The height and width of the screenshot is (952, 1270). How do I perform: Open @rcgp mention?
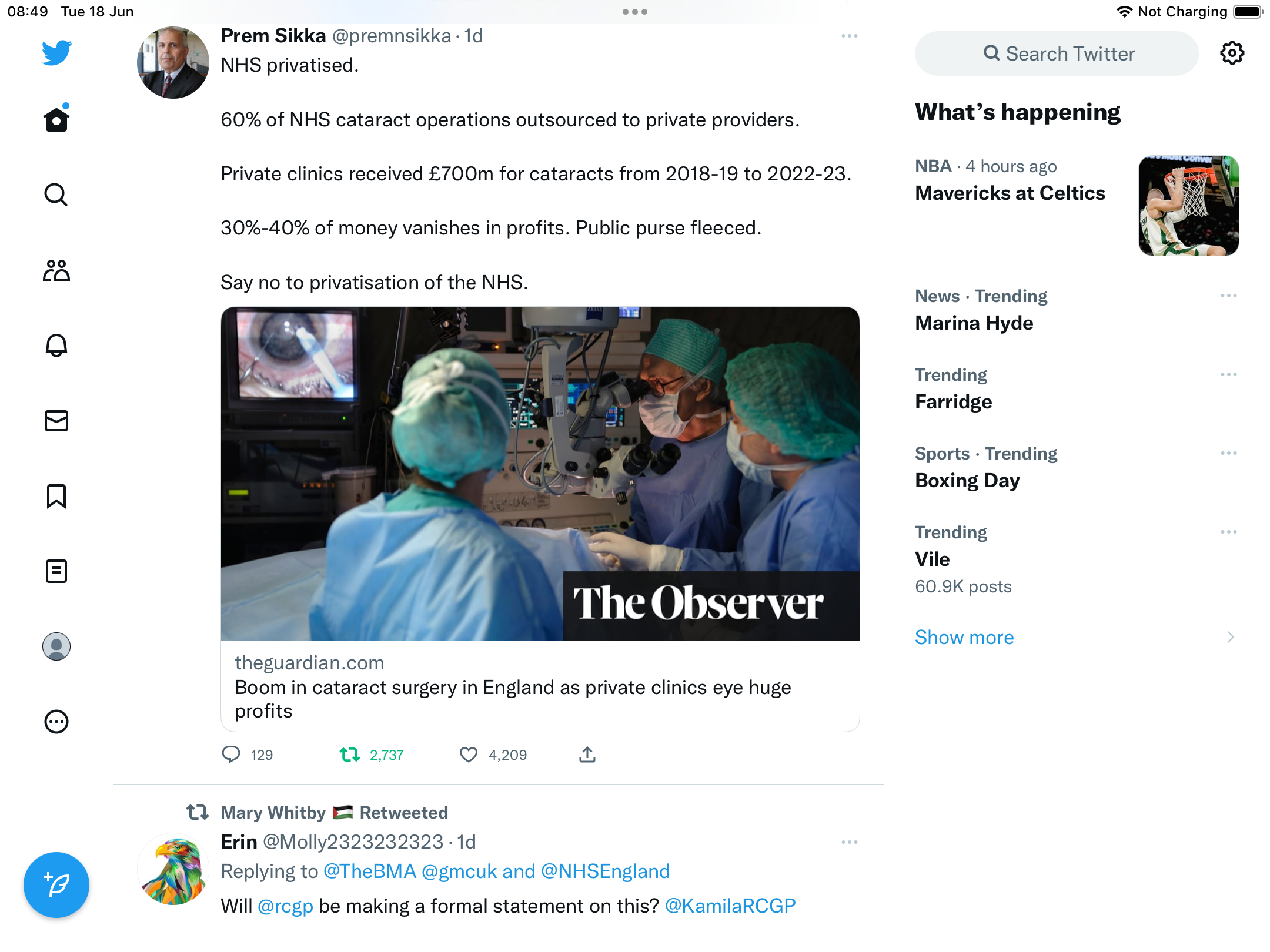[285, 906]
